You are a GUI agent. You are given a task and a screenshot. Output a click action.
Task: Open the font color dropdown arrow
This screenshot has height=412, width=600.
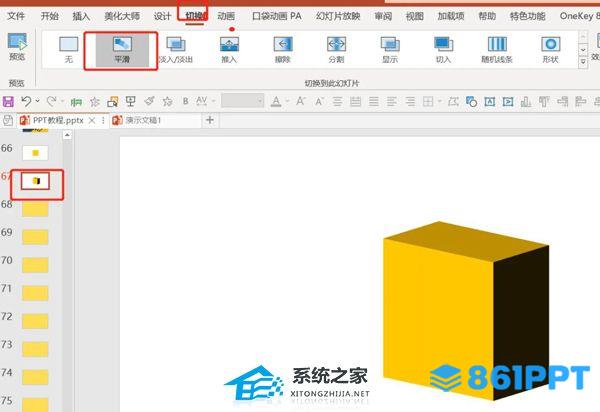[x=287, y=101]
